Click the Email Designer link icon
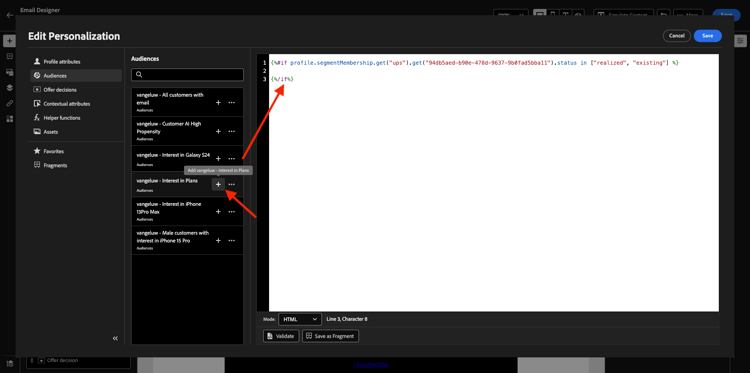The image size is (750, 373). 9,103
